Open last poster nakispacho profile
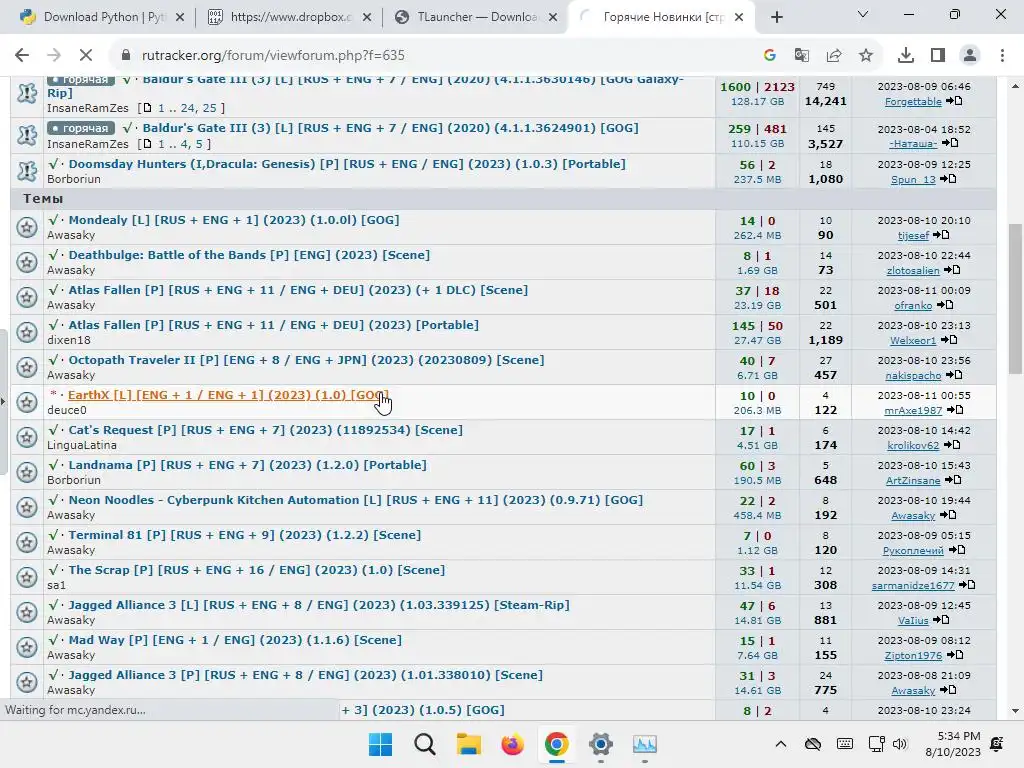The image size is (1024, 768). [913, 376]
